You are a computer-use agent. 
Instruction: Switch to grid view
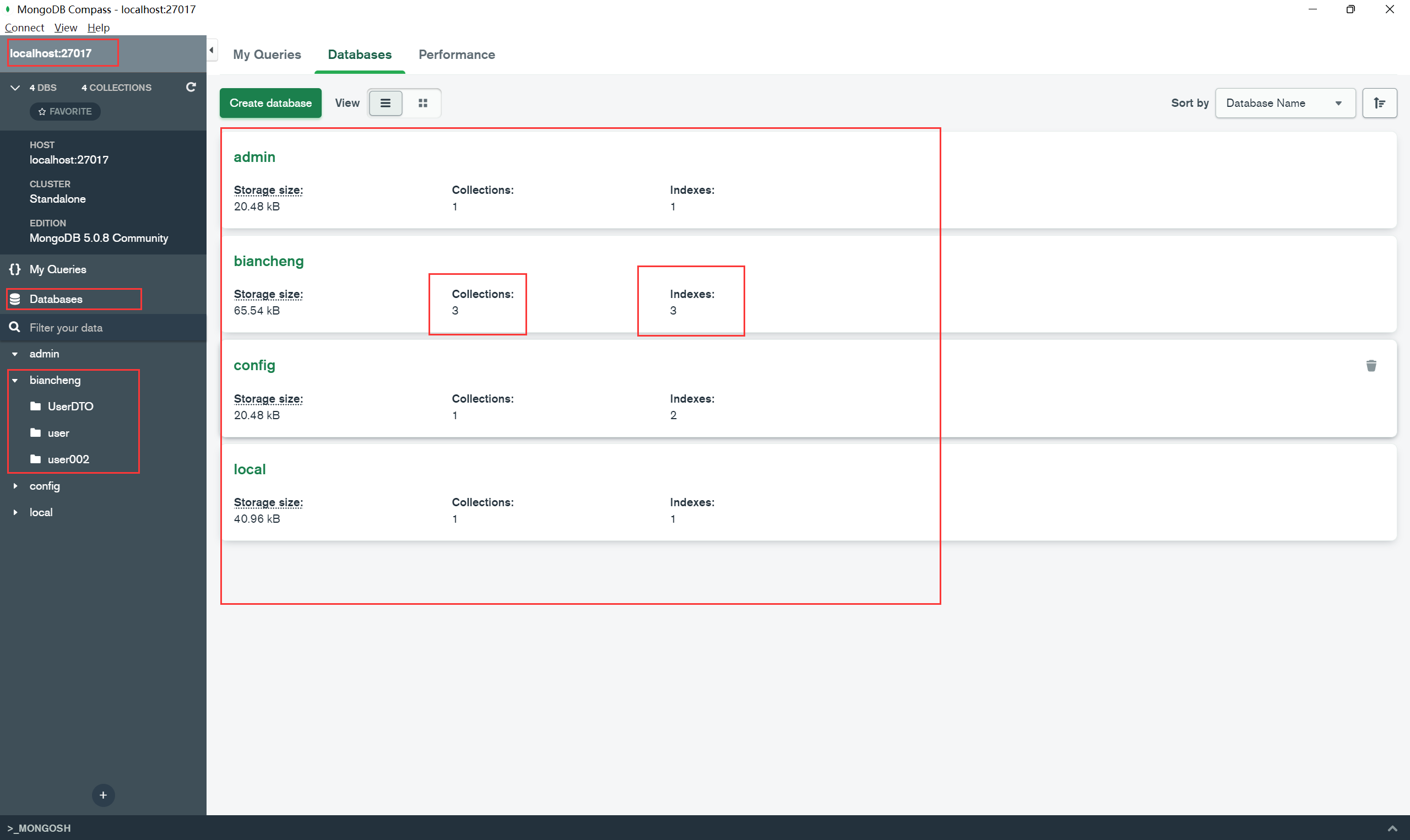click(422, 103)
